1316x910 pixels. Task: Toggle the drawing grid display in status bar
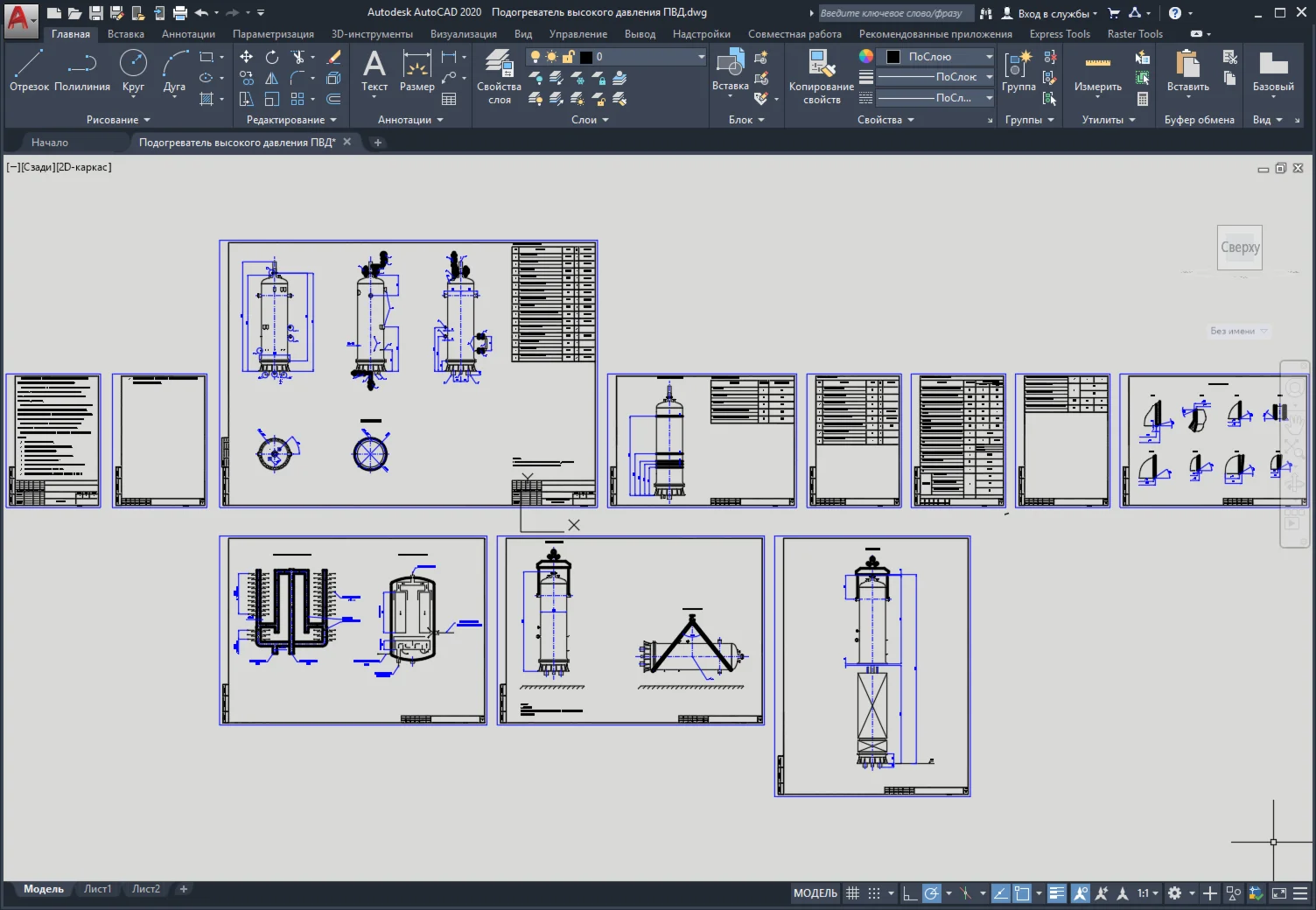852,893
